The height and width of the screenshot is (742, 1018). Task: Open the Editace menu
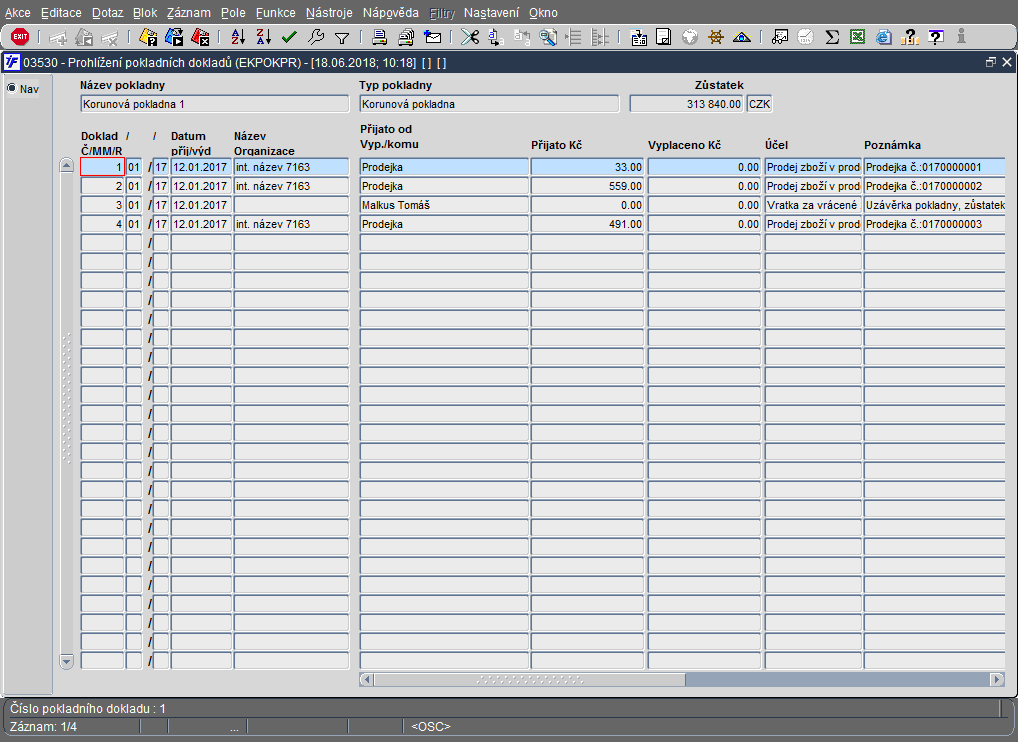(61, 12)
